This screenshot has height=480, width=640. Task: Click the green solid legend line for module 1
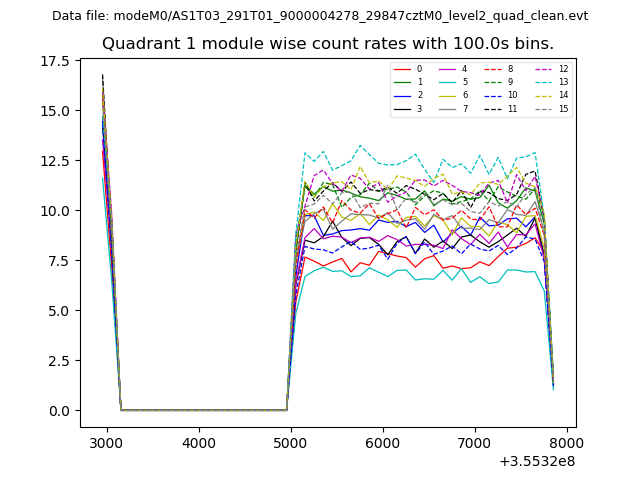click(402, 82)
